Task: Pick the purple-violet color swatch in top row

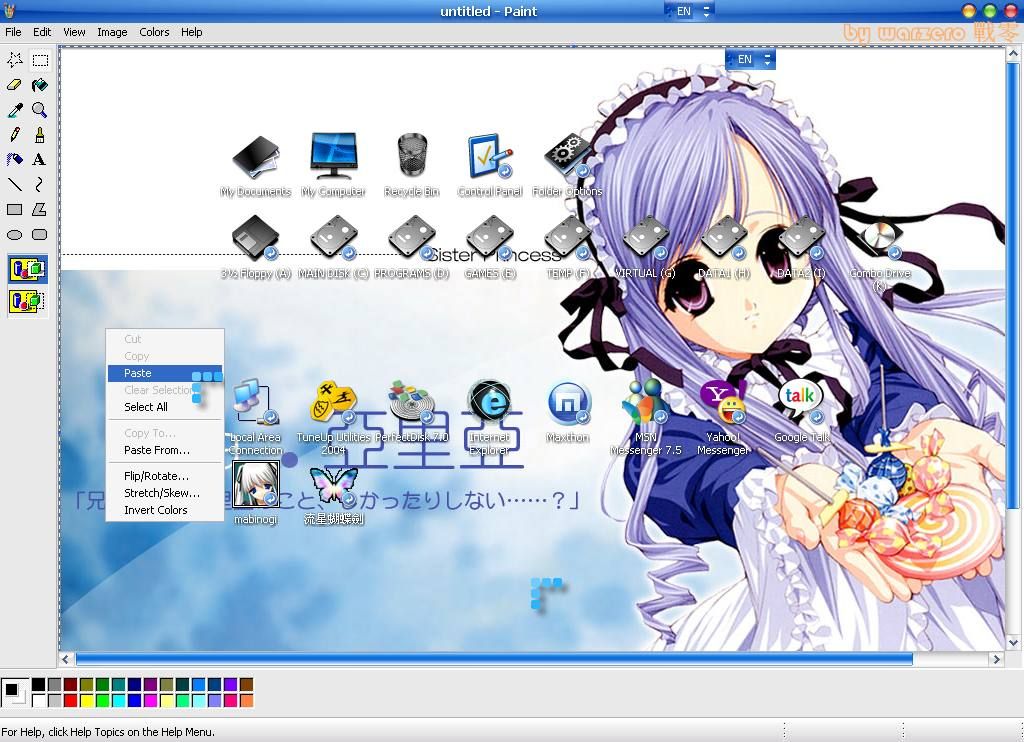Action: (x=230, y=685)
